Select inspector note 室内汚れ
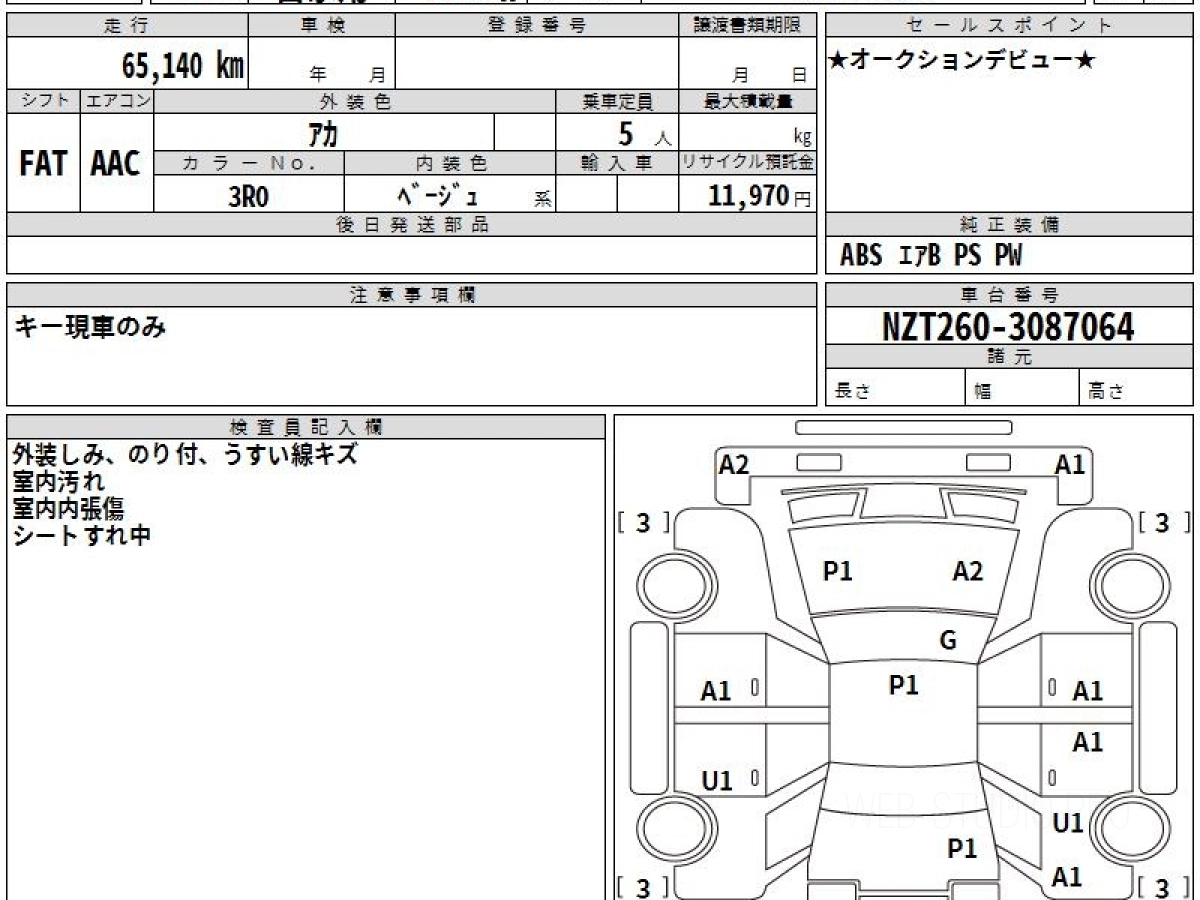The image size is (1200, 900). point(59,482)
